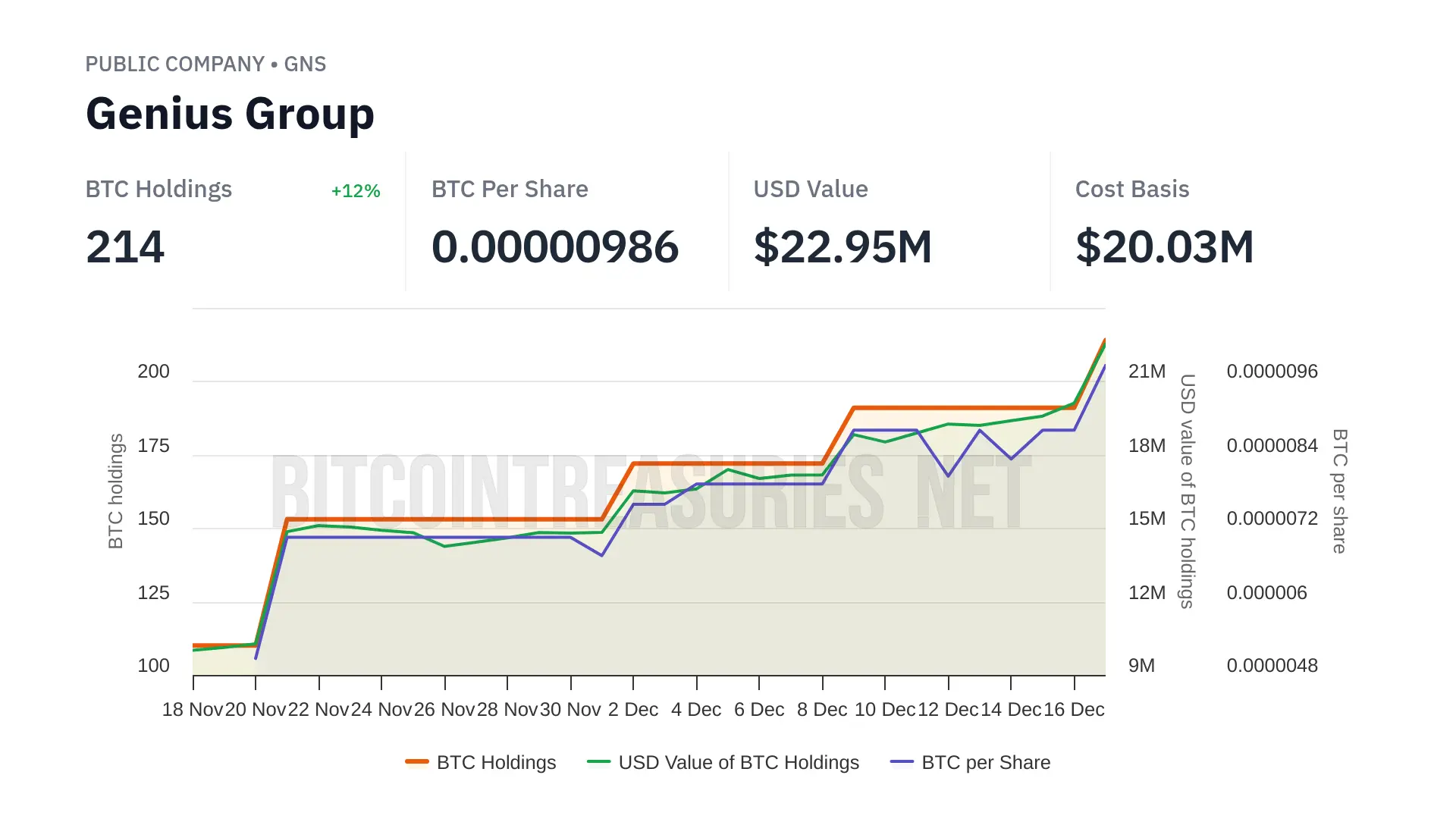Toggle USD Value of BTC Holdings legend
1456x819 pixels.
[x=738, y=762]
